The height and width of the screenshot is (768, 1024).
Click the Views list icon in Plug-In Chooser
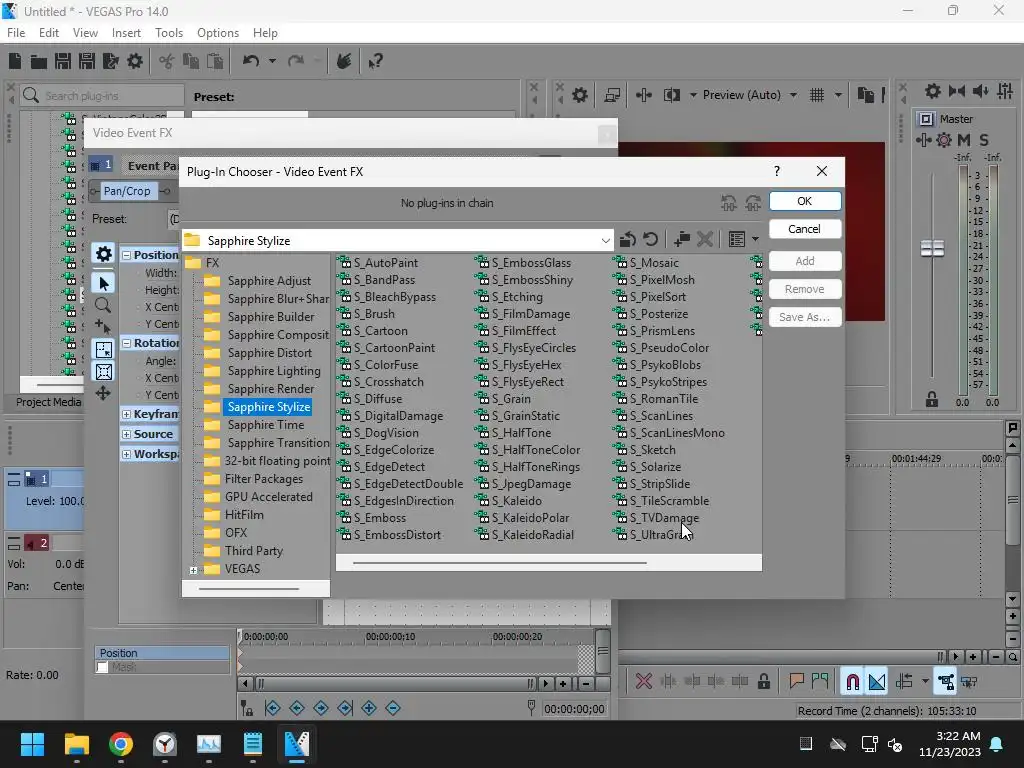point(737,240)
